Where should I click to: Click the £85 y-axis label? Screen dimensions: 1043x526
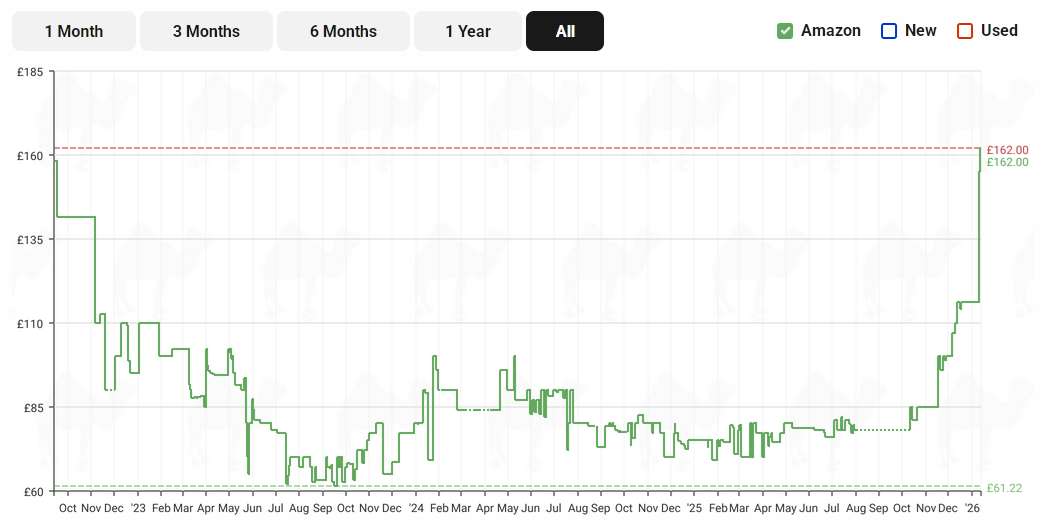[x=33, y=408]
